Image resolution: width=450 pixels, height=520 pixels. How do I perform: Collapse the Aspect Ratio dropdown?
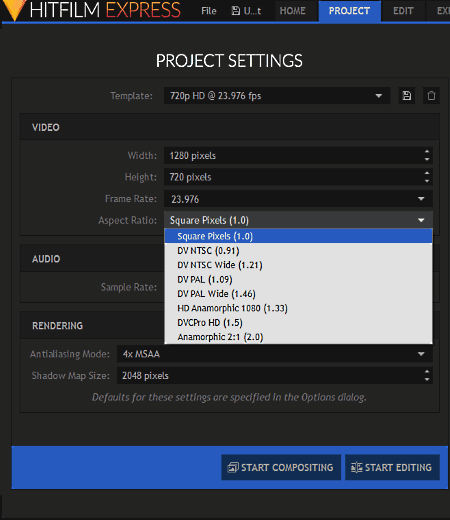pos(298,220)
